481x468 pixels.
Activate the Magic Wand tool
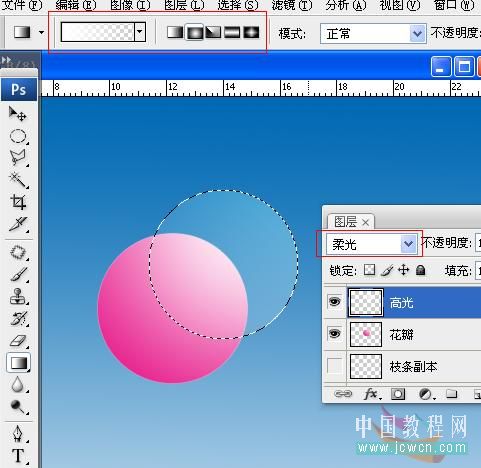point(18,180)
